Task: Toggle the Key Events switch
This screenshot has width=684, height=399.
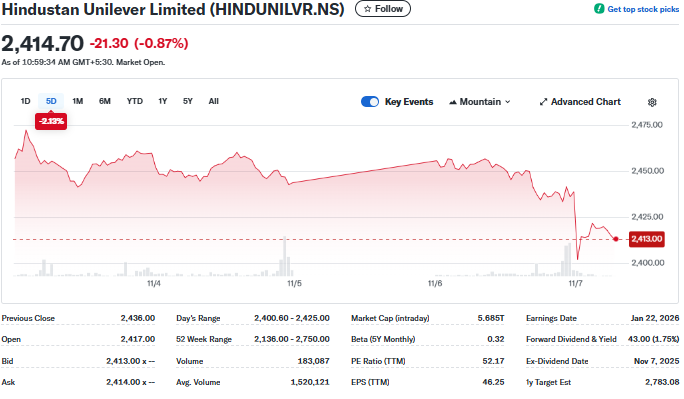Action: coord(370,102)
